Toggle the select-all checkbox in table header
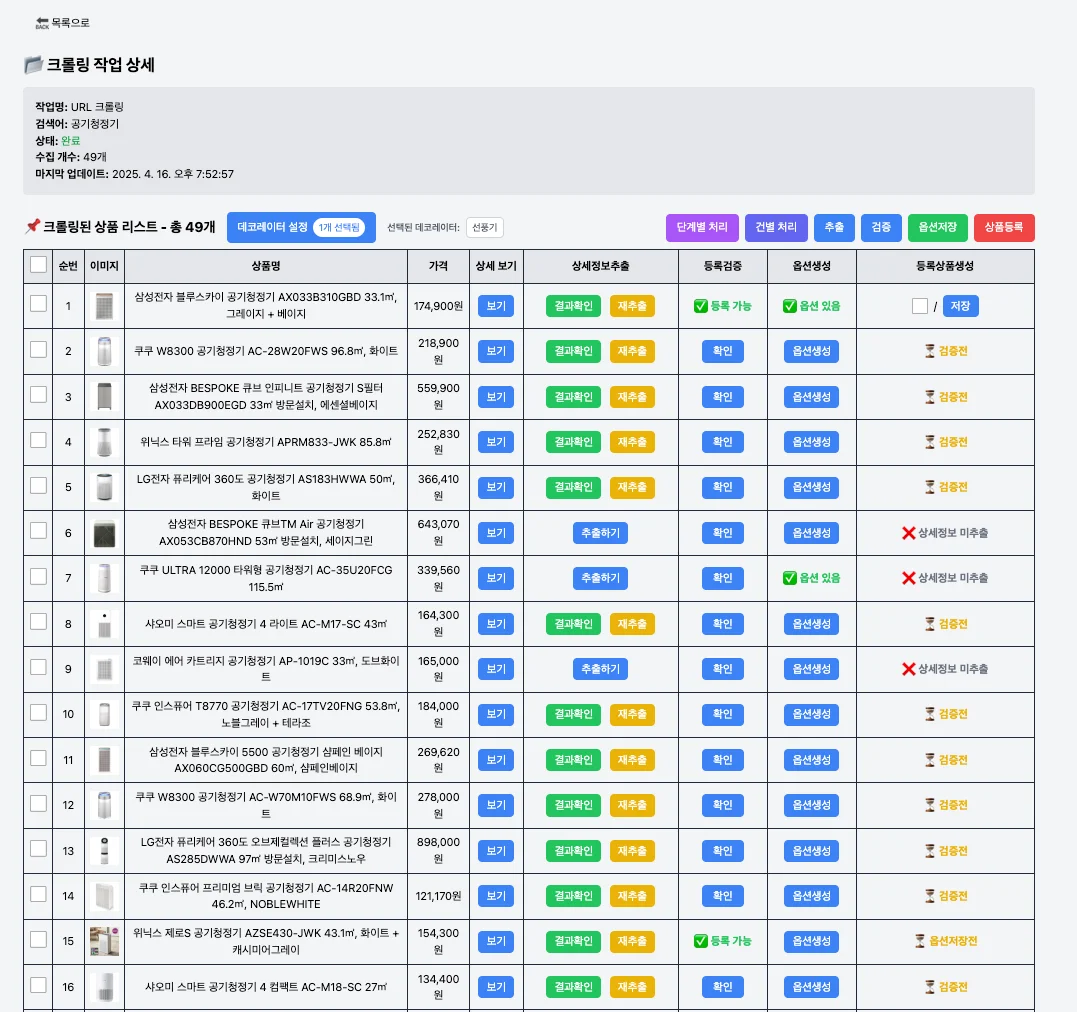Image resolution: width=1077 pixels, height=1012 pixels. point(38,265)
